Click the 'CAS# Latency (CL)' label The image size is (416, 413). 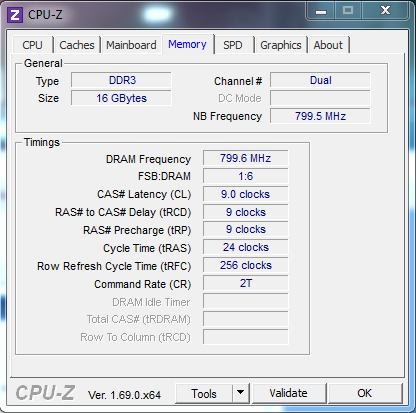coord(144,194)
